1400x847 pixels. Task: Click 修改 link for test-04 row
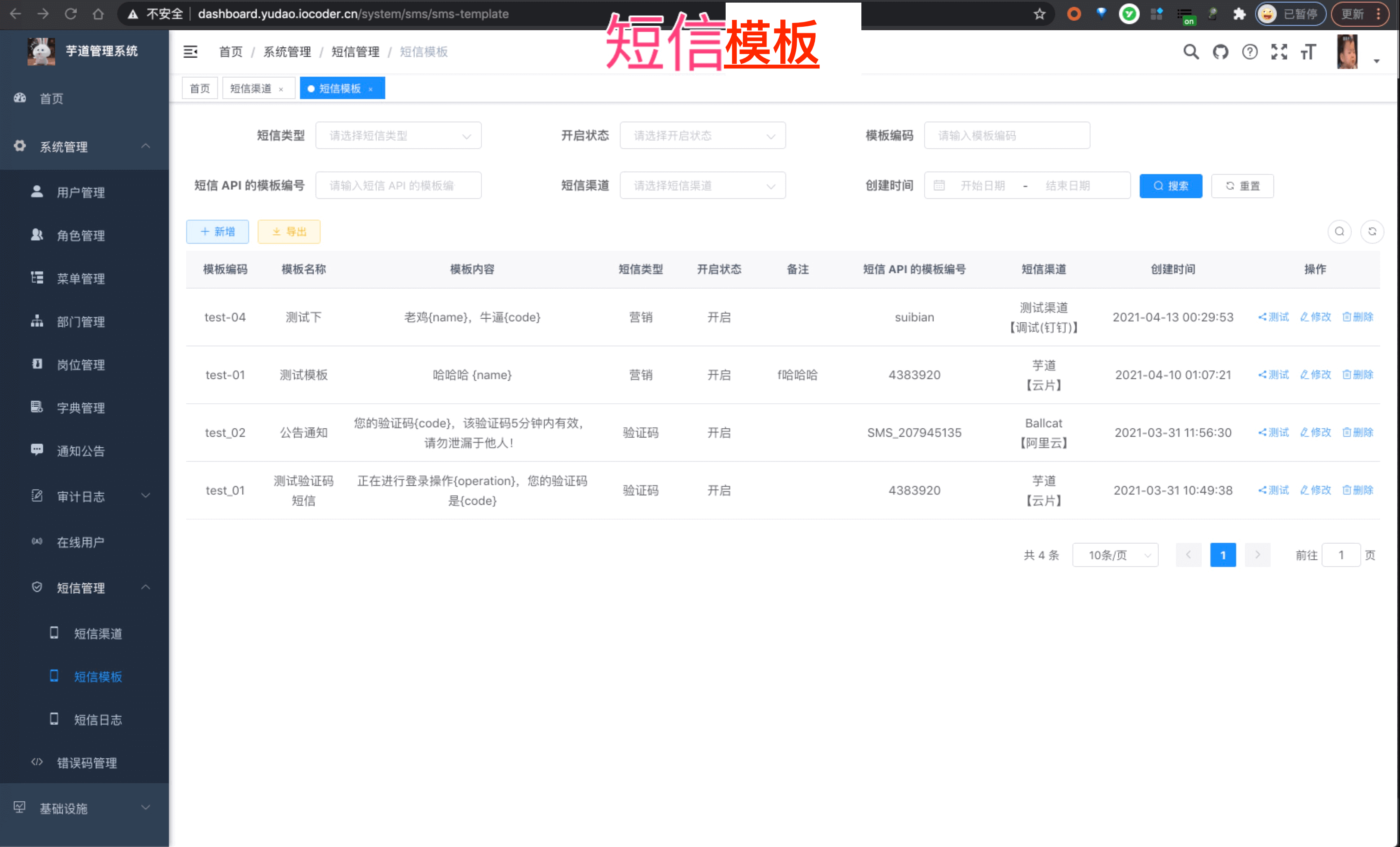1316,317
